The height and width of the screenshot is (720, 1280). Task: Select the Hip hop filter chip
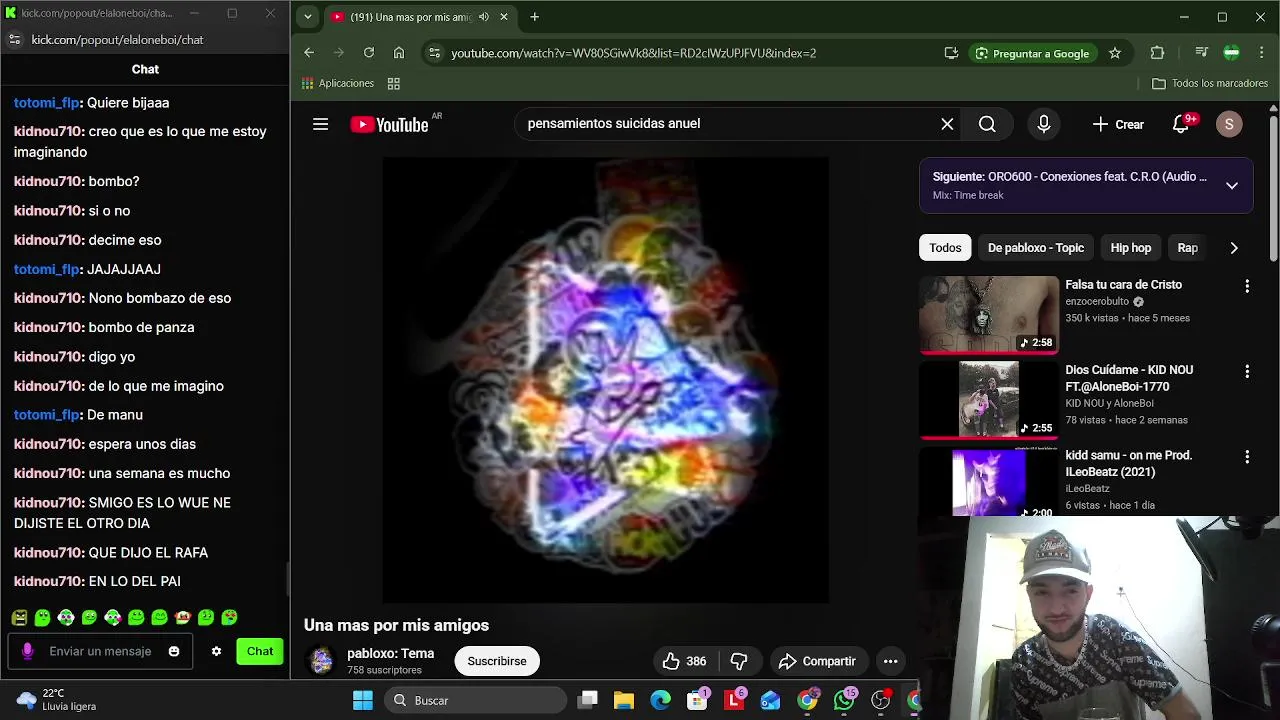pos(1131,248)
